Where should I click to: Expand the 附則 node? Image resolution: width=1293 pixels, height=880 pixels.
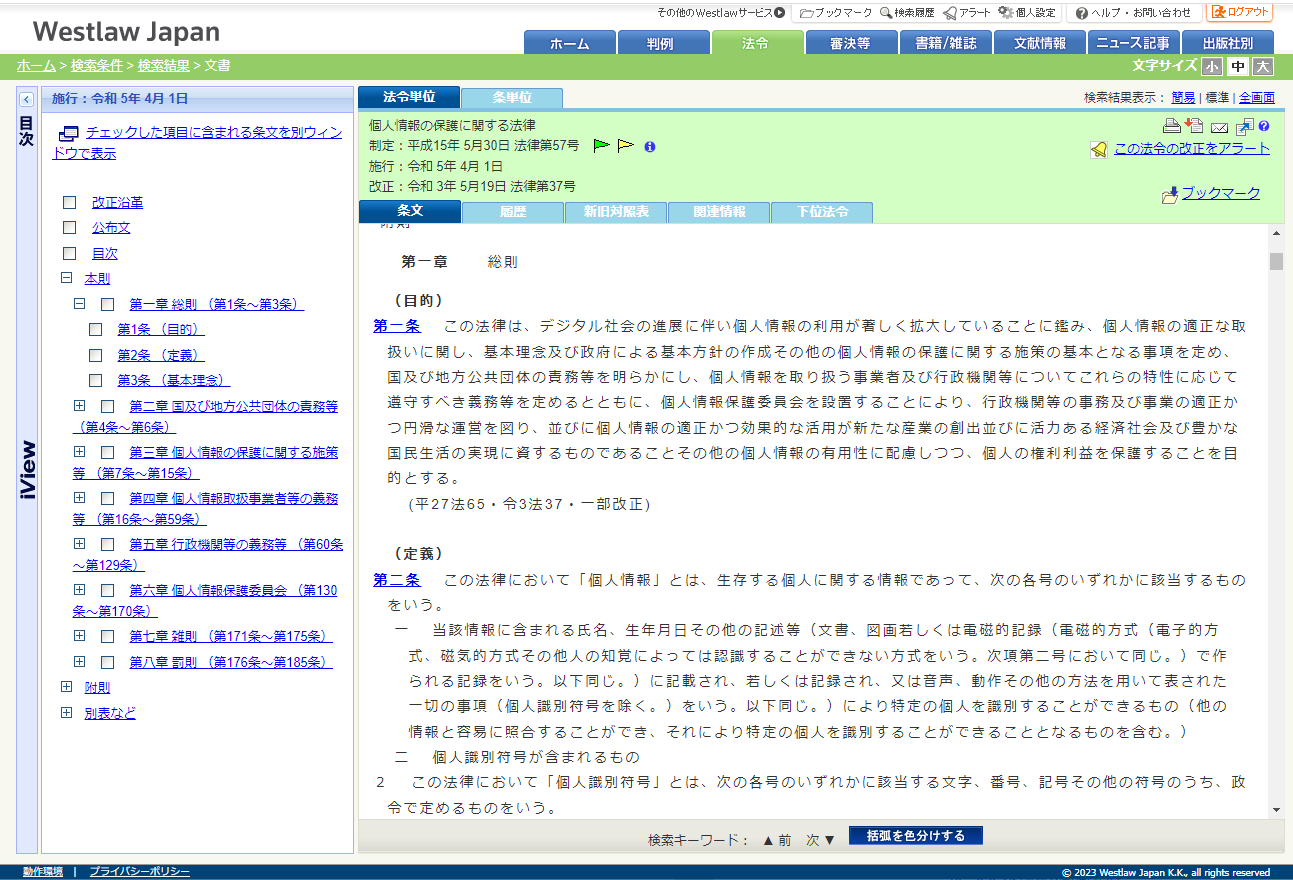[x=67, y=687]
